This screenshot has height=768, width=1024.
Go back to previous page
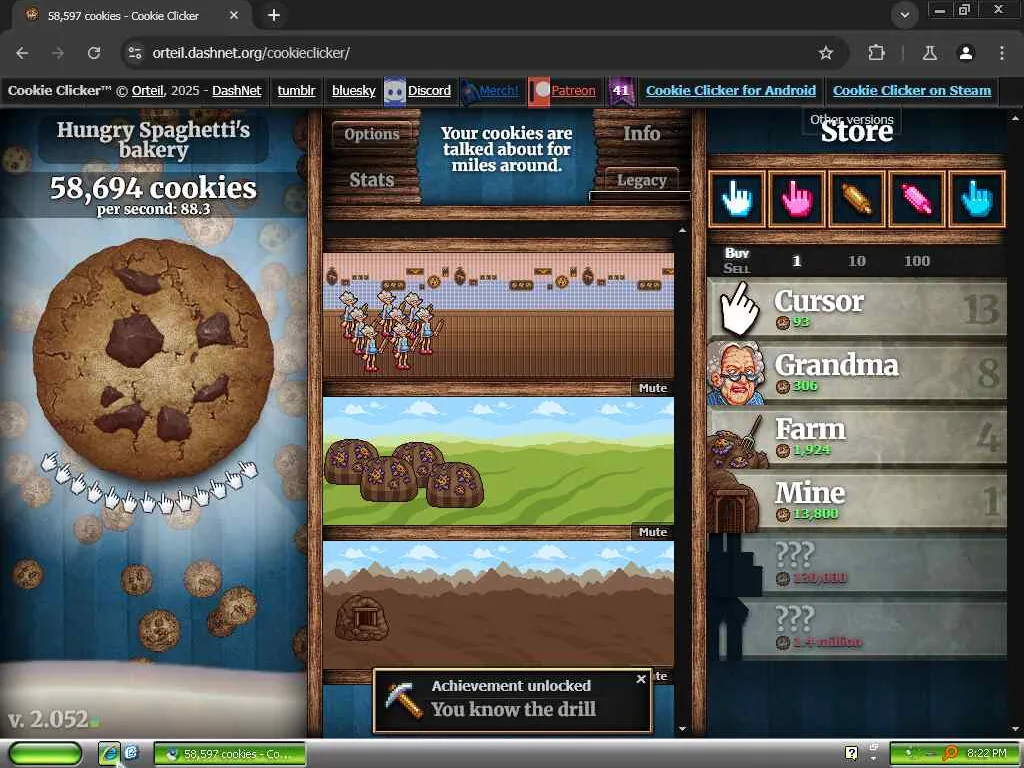pyautogui.click(x=22, y=53)
